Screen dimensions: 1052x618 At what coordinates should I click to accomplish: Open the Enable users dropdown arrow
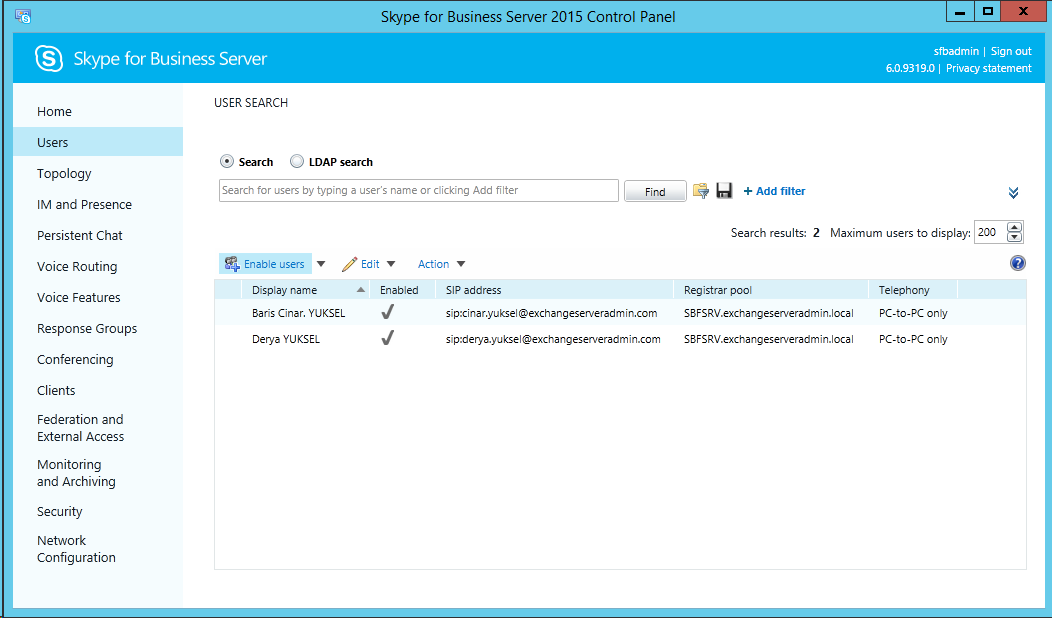tap(321, 264)
